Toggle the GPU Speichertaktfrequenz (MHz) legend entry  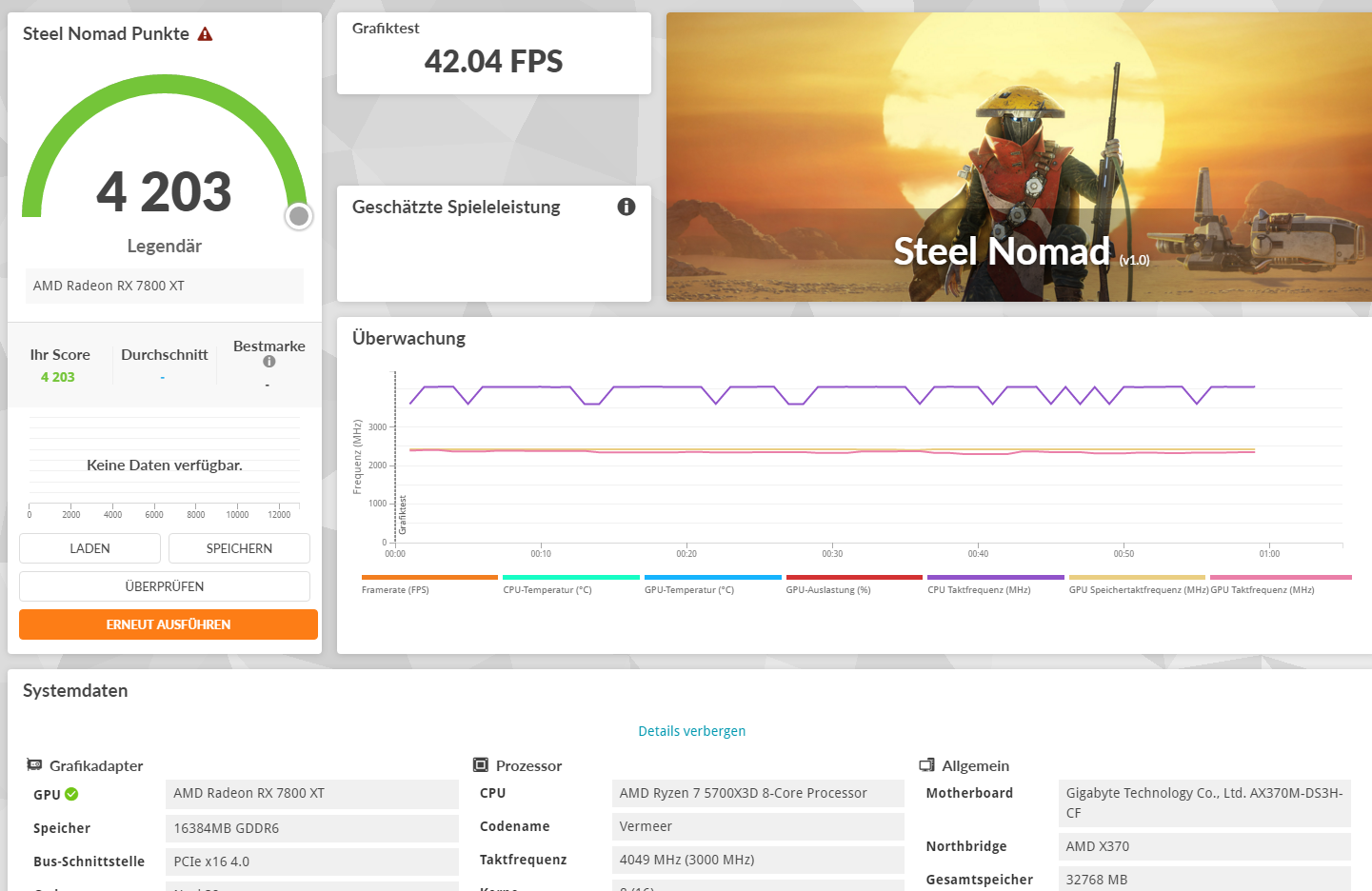point(1137,584)
